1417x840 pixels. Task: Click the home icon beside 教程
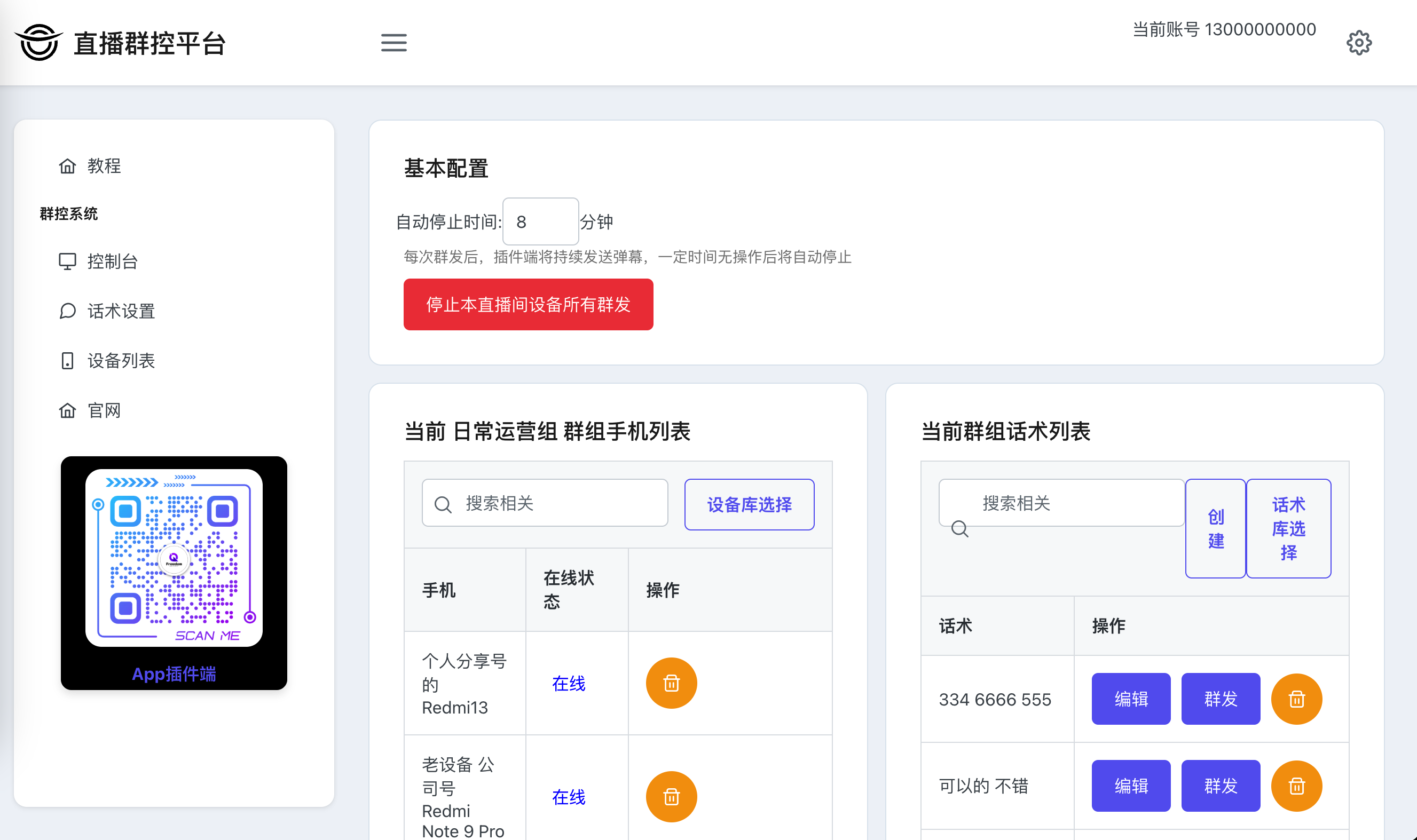(x=67, y=166)
